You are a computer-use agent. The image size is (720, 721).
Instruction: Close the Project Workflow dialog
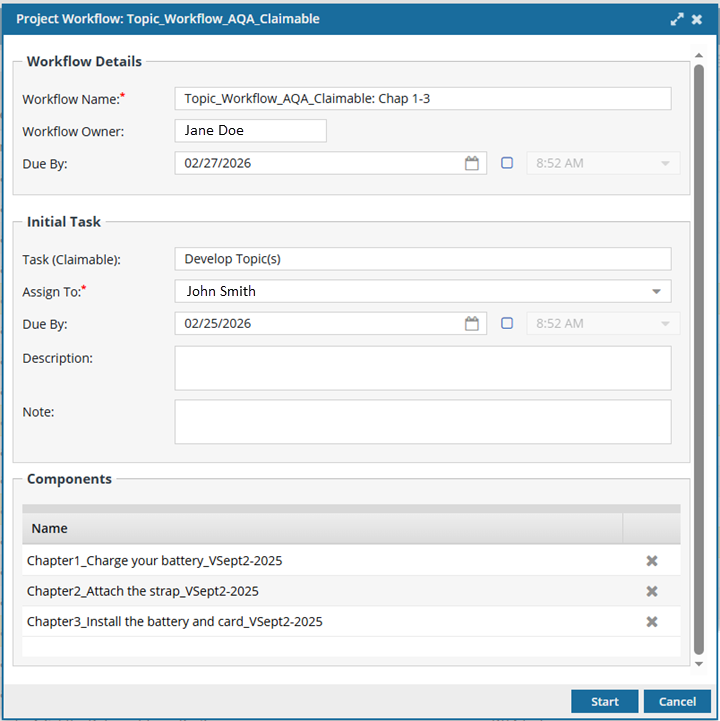point(697,19)
